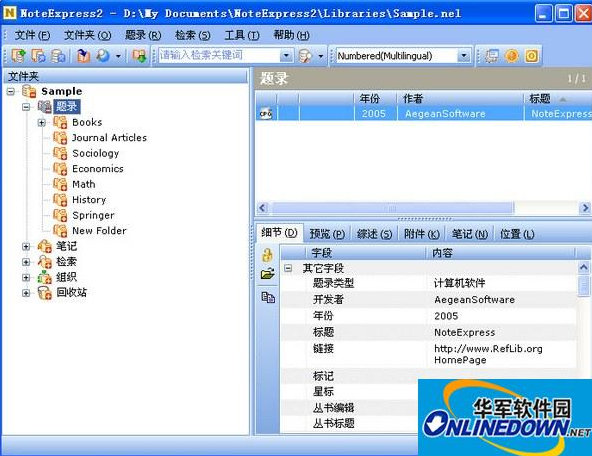This screenshot has height=456, width=592.
Task: Open dropdown arrow beside the magnifier icon
Action: tap(321, 56)
